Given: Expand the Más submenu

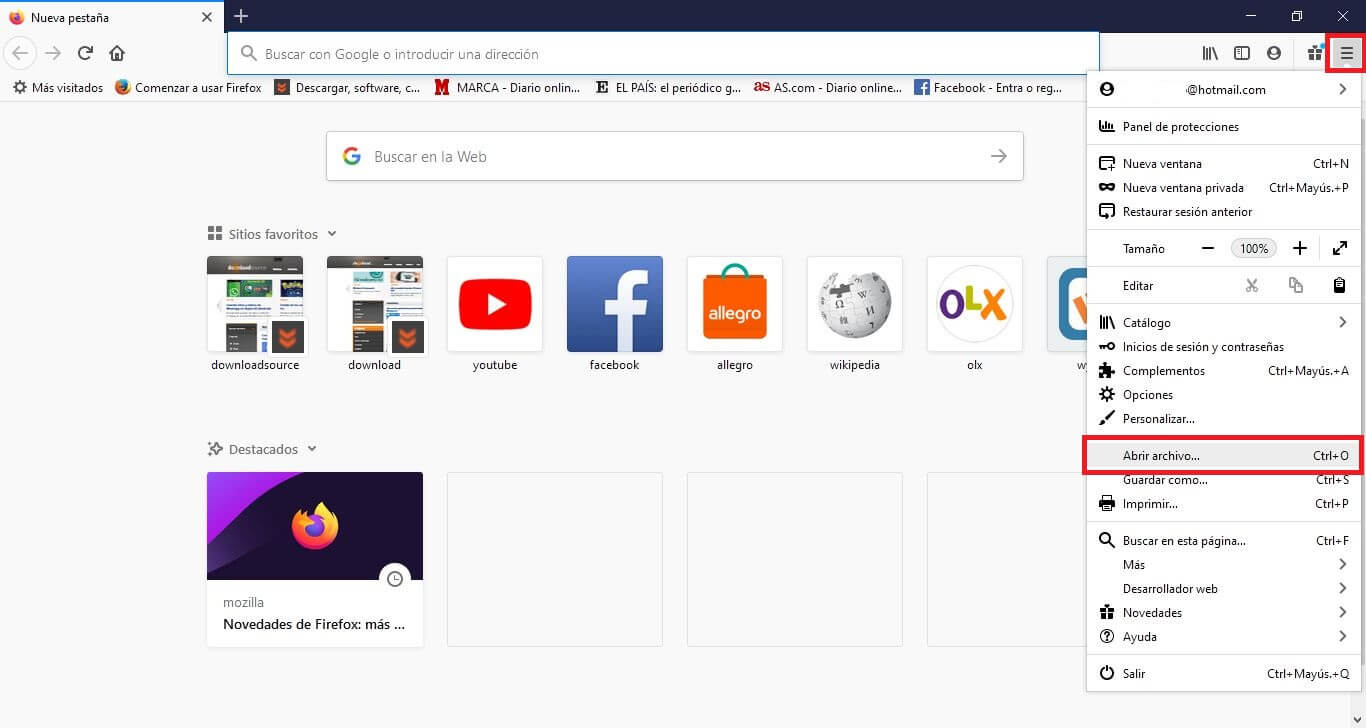Looking at the screenshot, I should (1225, 564).
